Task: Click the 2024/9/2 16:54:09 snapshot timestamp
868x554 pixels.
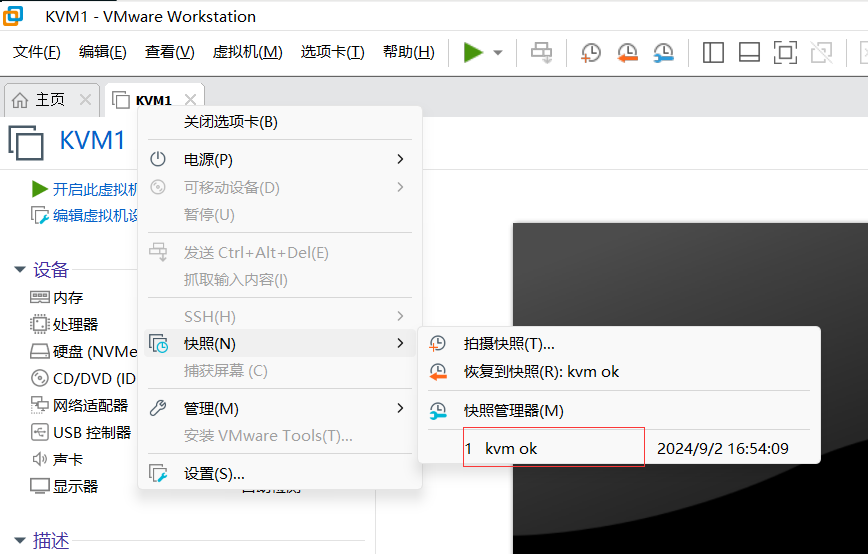Action: click(722, 448)
